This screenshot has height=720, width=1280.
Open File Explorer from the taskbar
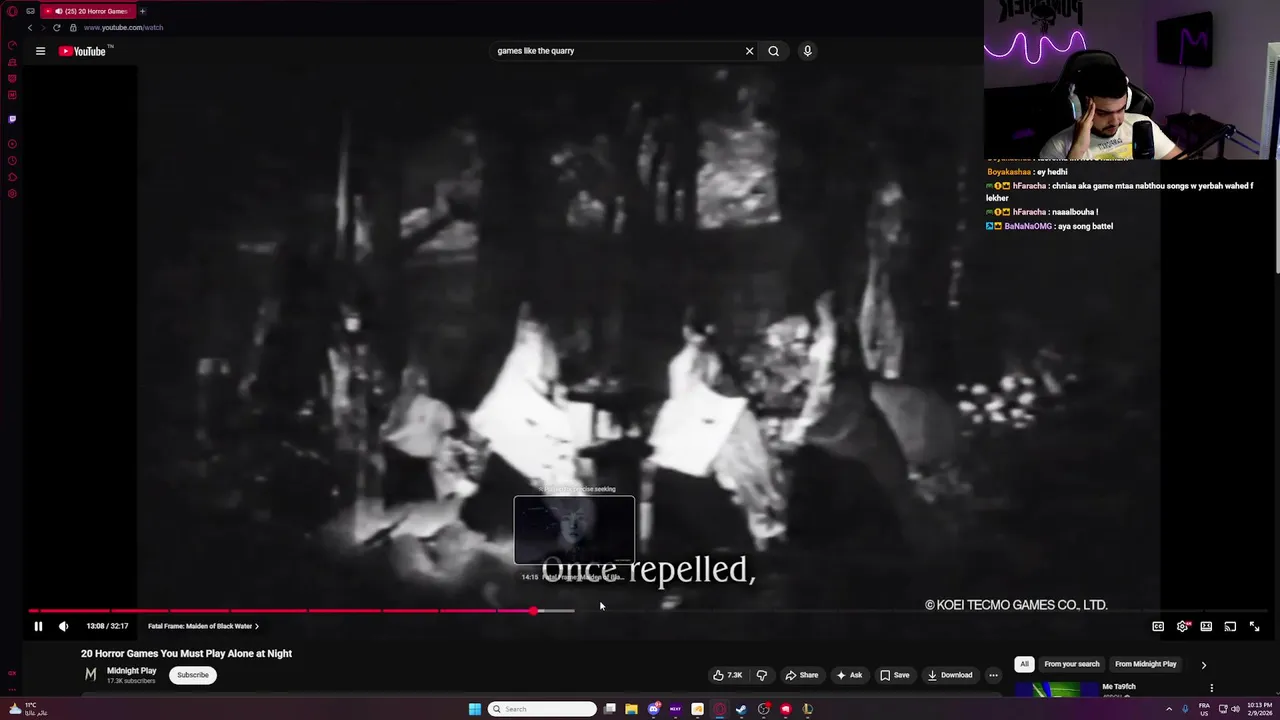tap(631, 709)
